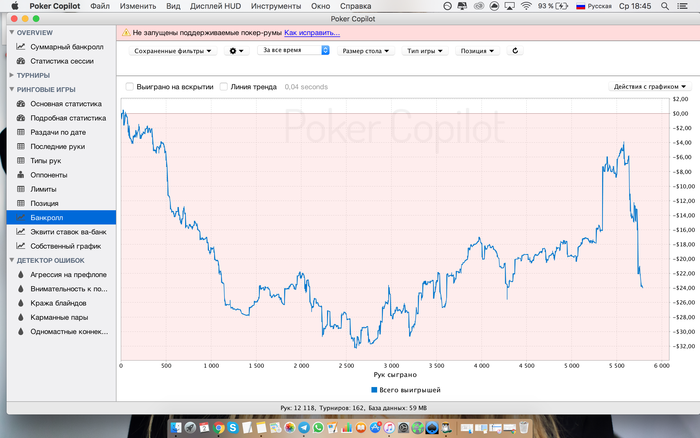Open WhatsApp from the dock
700x438 pixels.
[318, 428]
